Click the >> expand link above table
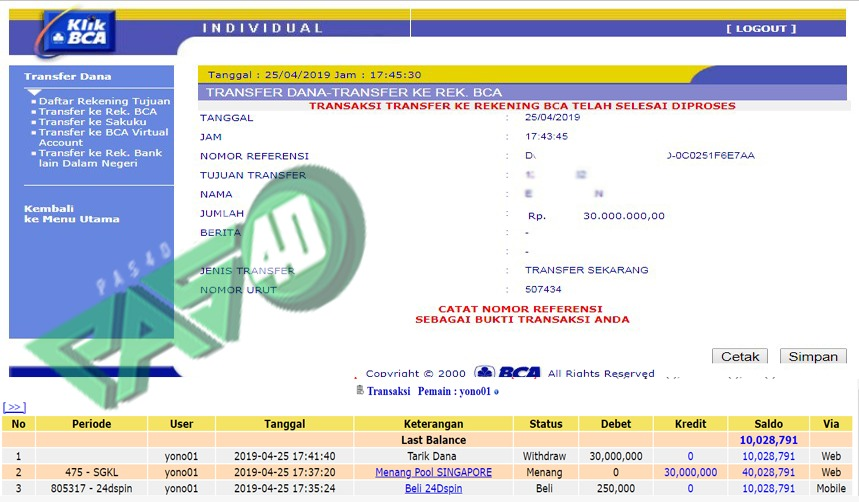 coord(14,407)
